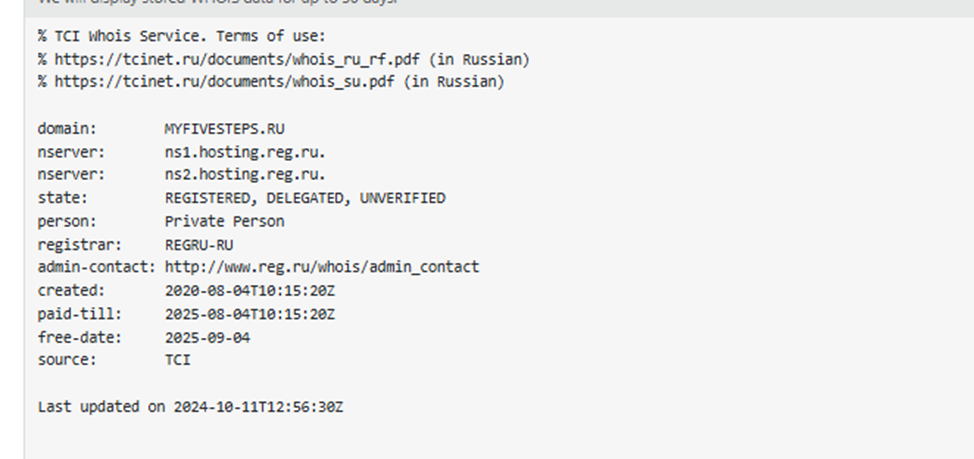Click the state field label
974x459 pixels.
pos(63,198)
